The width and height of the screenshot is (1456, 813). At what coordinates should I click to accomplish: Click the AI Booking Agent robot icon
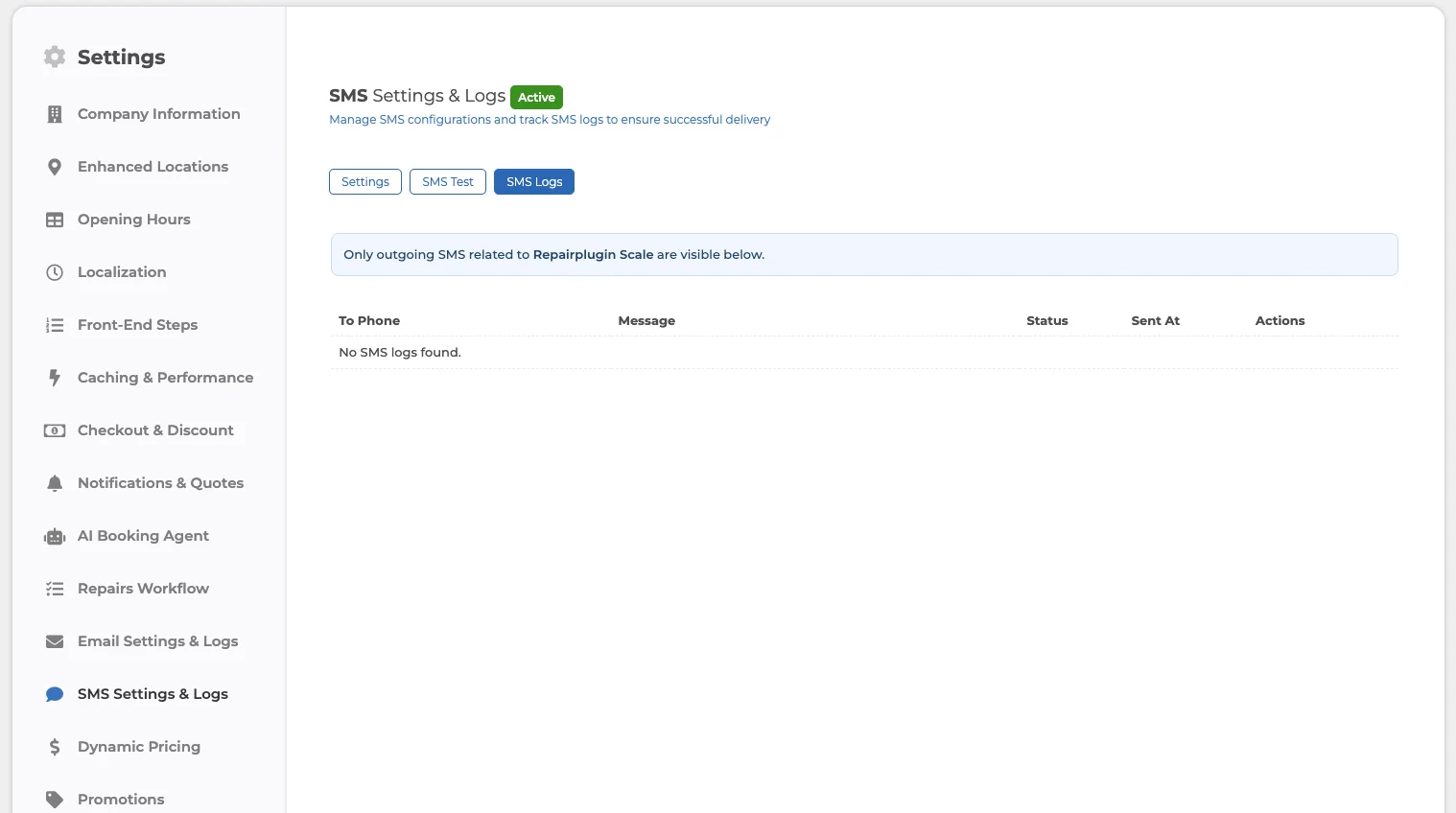tap(55, 536)
